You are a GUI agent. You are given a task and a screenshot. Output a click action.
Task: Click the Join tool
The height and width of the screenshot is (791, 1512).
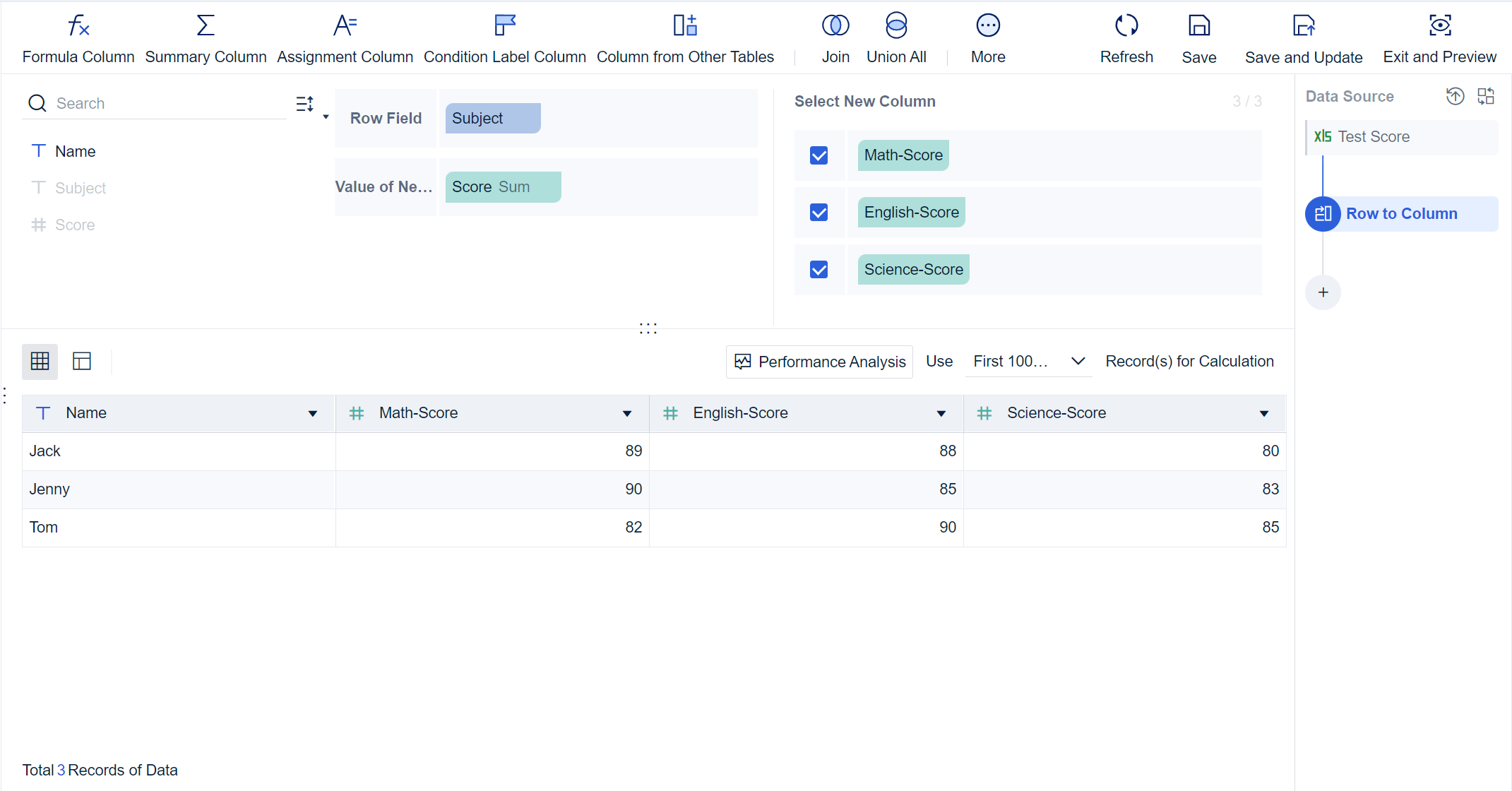click(x=835, y=40)
